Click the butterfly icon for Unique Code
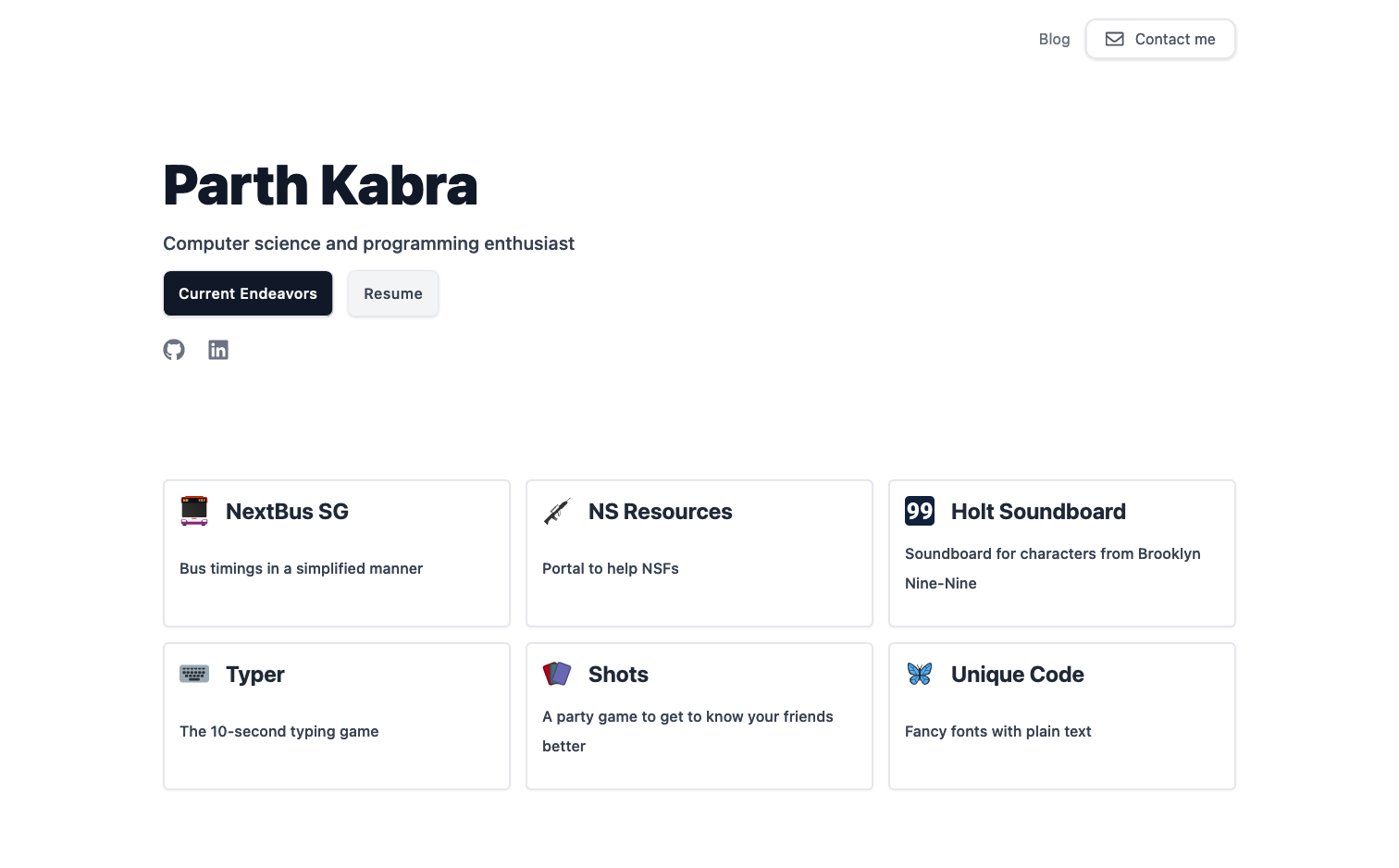1399x868 pixels. (x=920, y=674)
